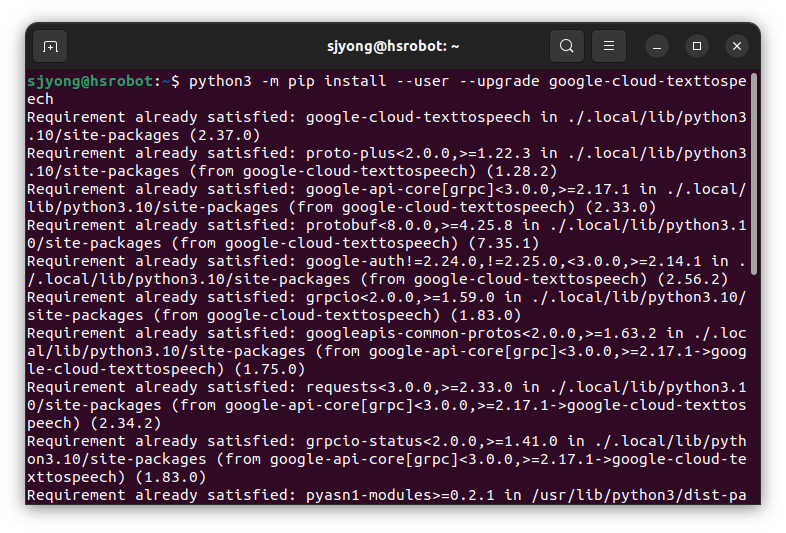Click the googleapis-common-protos package name
Image resolution: width=786 pixels, height=533 pixels.
click(x=414, y=333)
